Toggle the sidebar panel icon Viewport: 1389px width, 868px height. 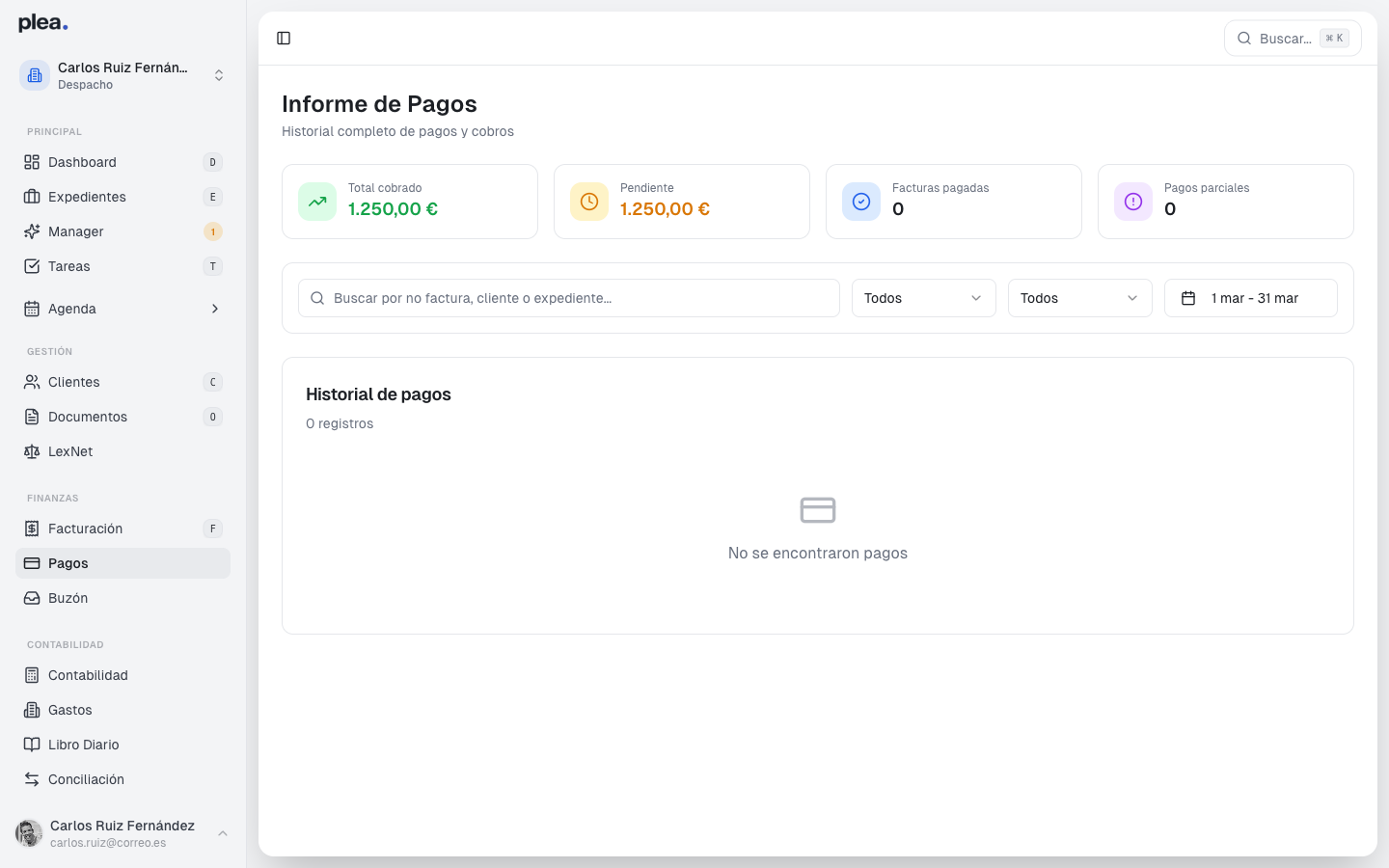click(284, 39)
